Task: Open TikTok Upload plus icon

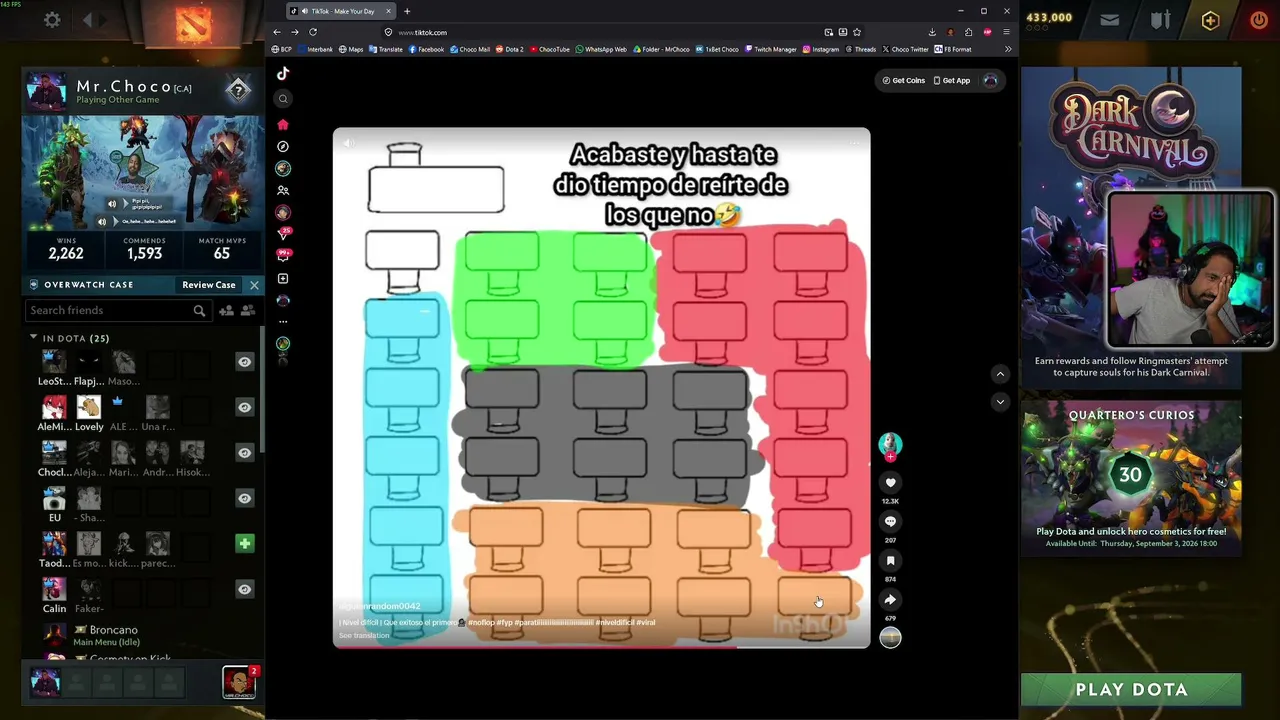Action: click(x=283, y=278)
